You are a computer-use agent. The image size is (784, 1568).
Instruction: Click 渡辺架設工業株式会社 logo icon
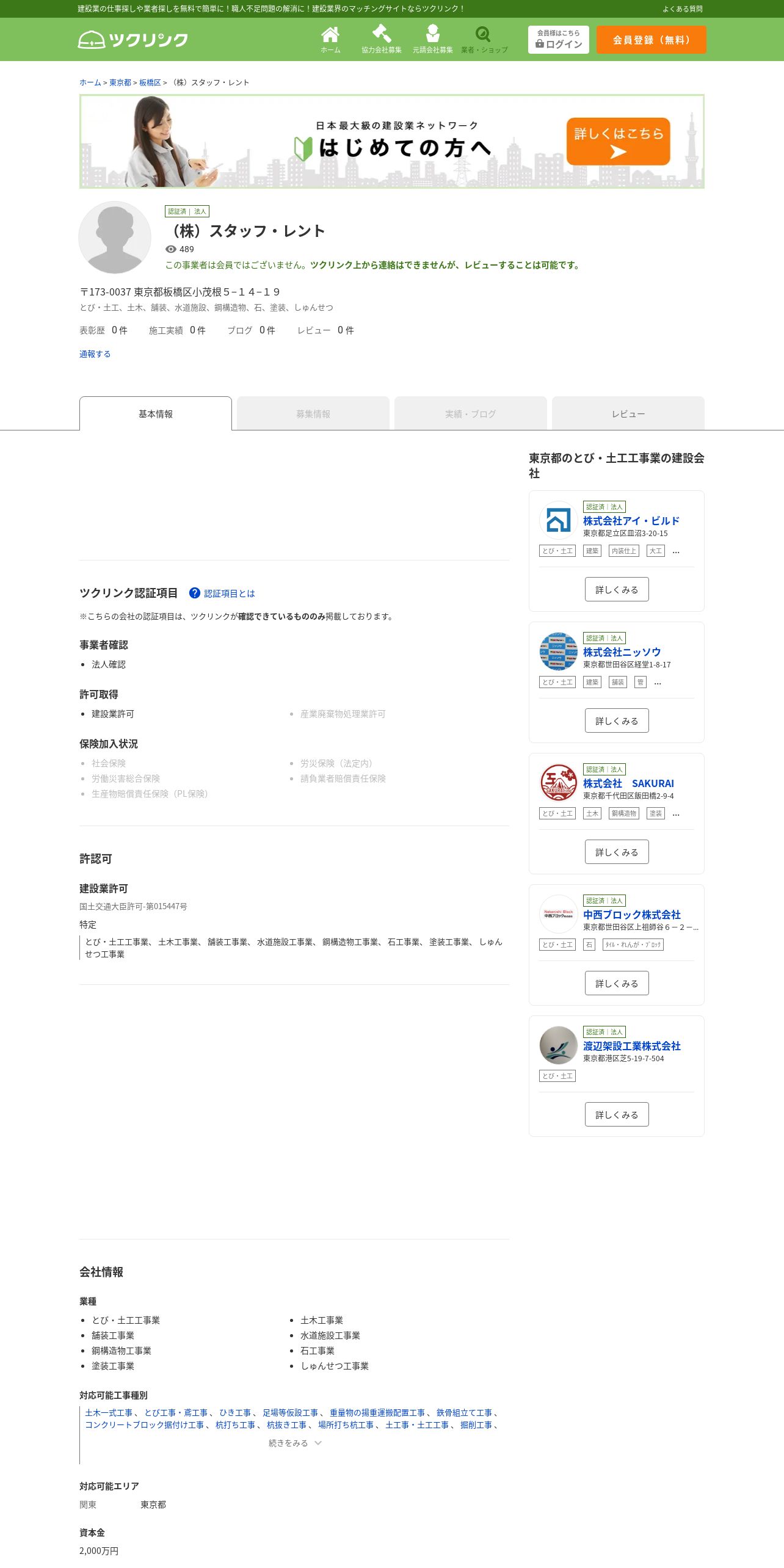click(558, 1045)
